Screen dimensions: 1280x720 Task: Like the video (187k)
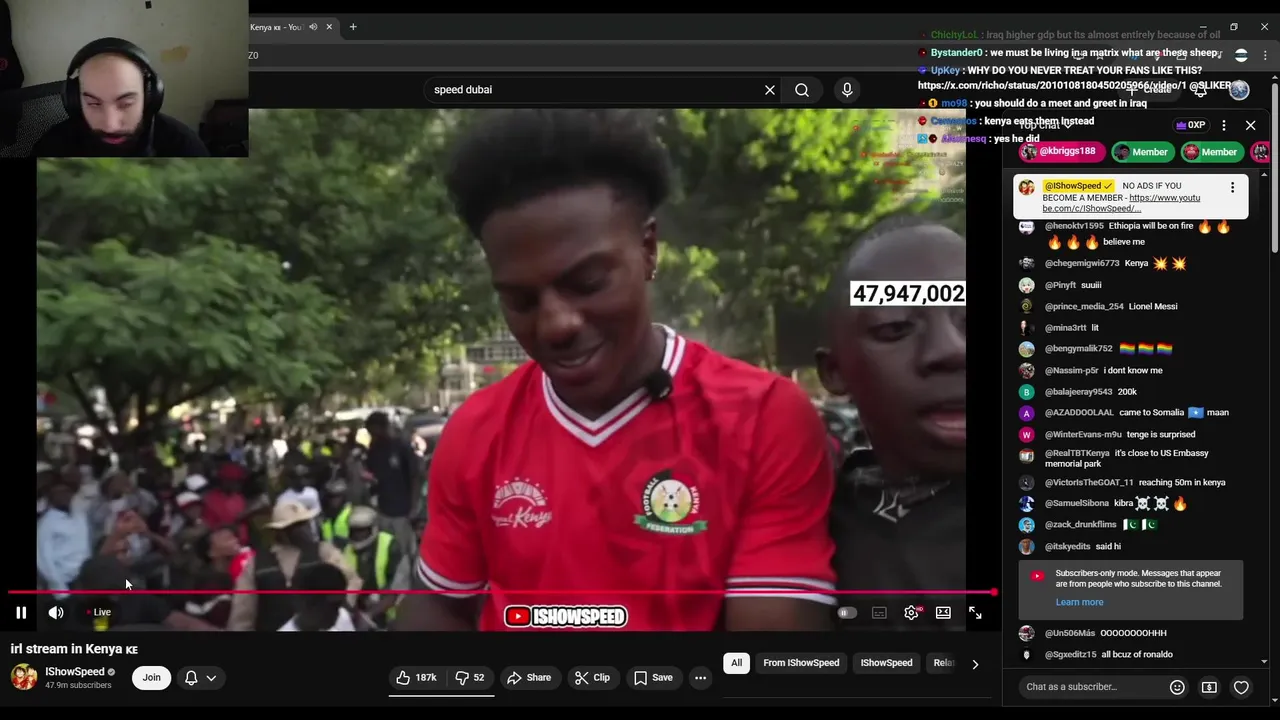[x=416, y=678]
